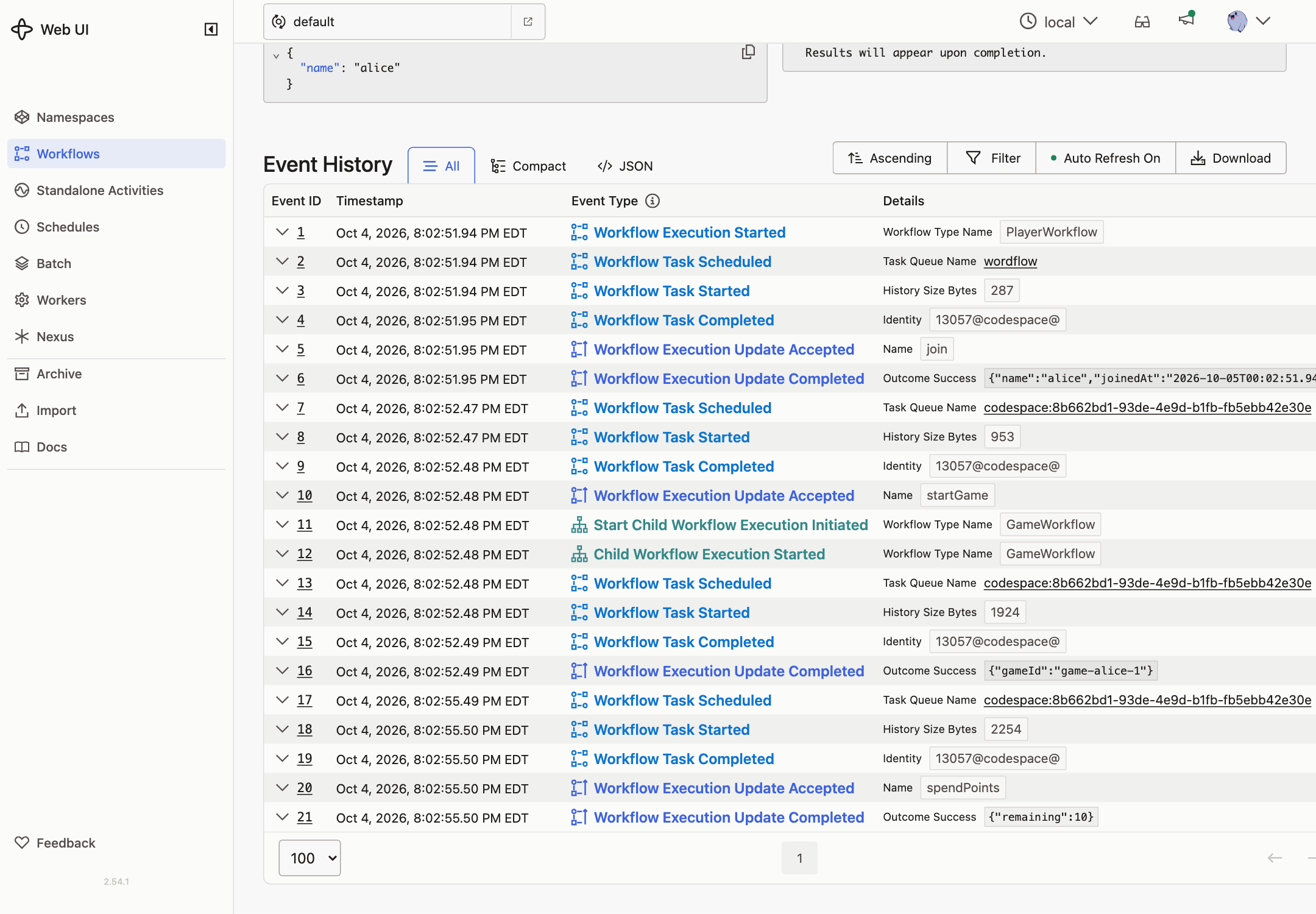Open the rows-per-page 100 dropdown

310,858
